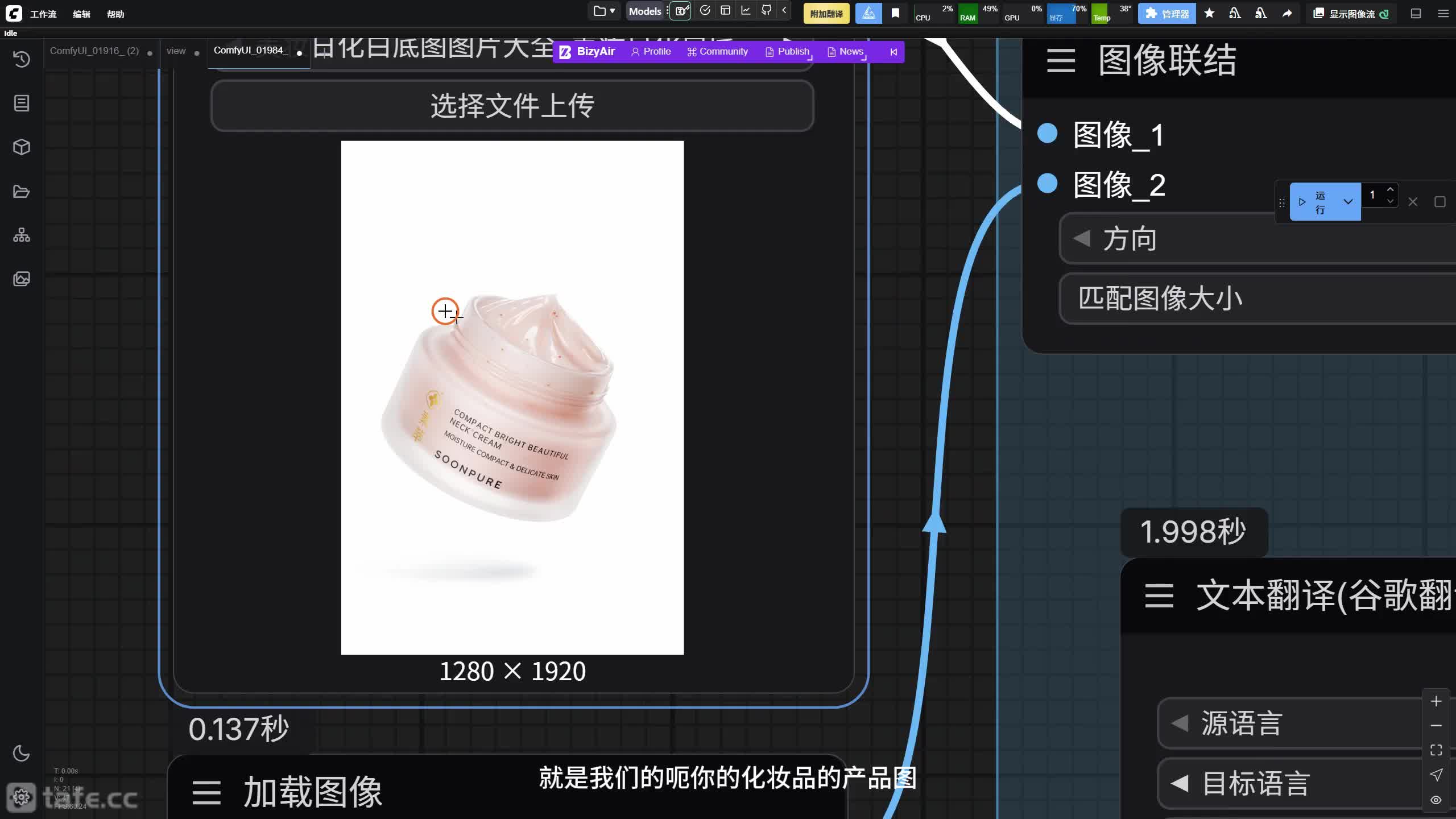Viewport: 1456px width, 819px height.
Task: Open the 文本翻译 node menu icon
Action: (x=1159, y=595)
